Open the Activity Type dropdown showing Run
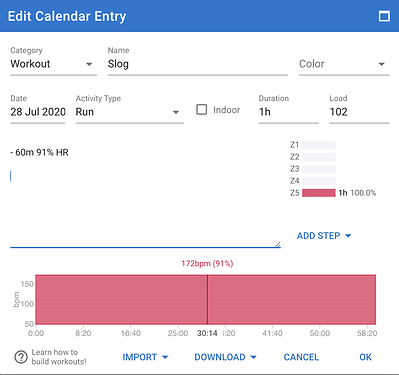Image resolution: width=399 pixels, height=375 pixels. click(x=130, y=112)
